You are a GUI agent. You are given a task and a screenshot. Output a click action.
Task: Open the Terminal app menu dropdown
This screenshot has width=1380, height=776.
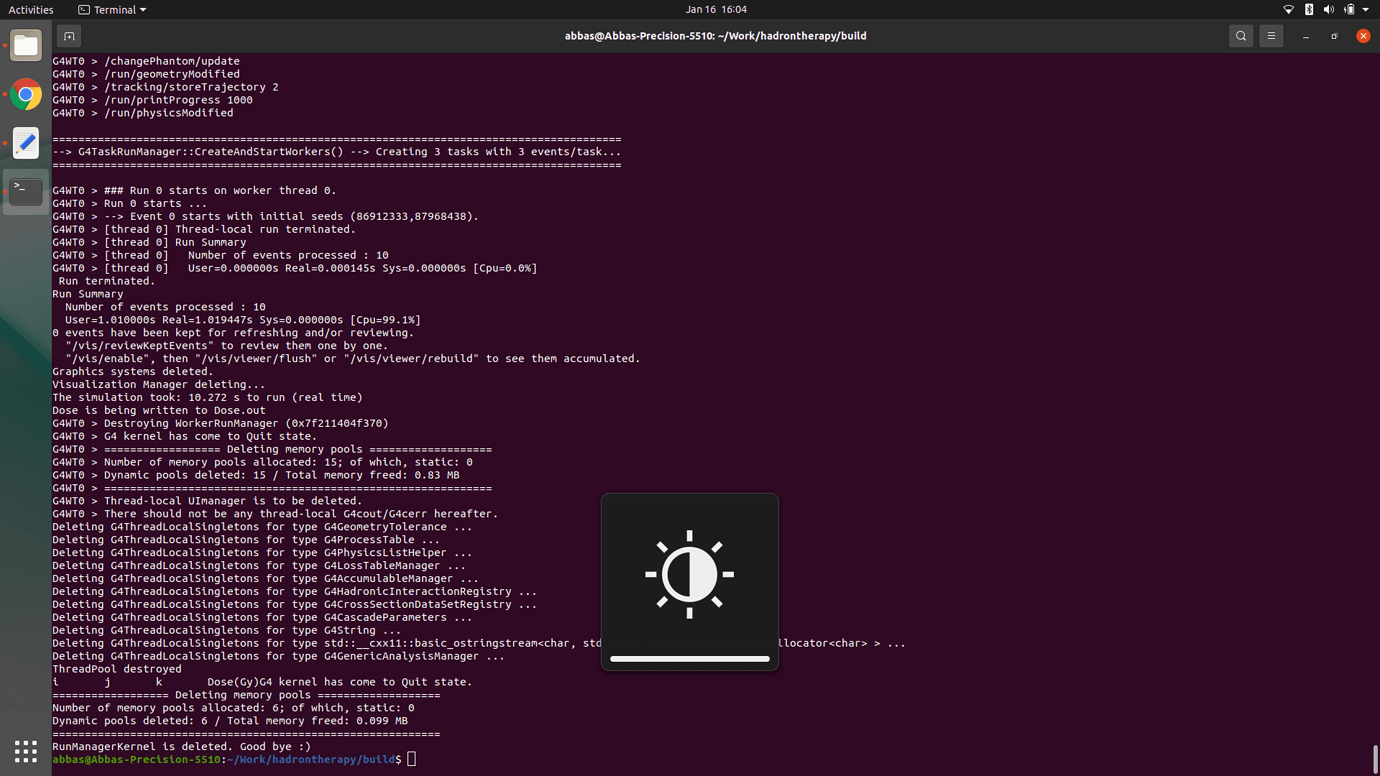(x=112, y=10)
